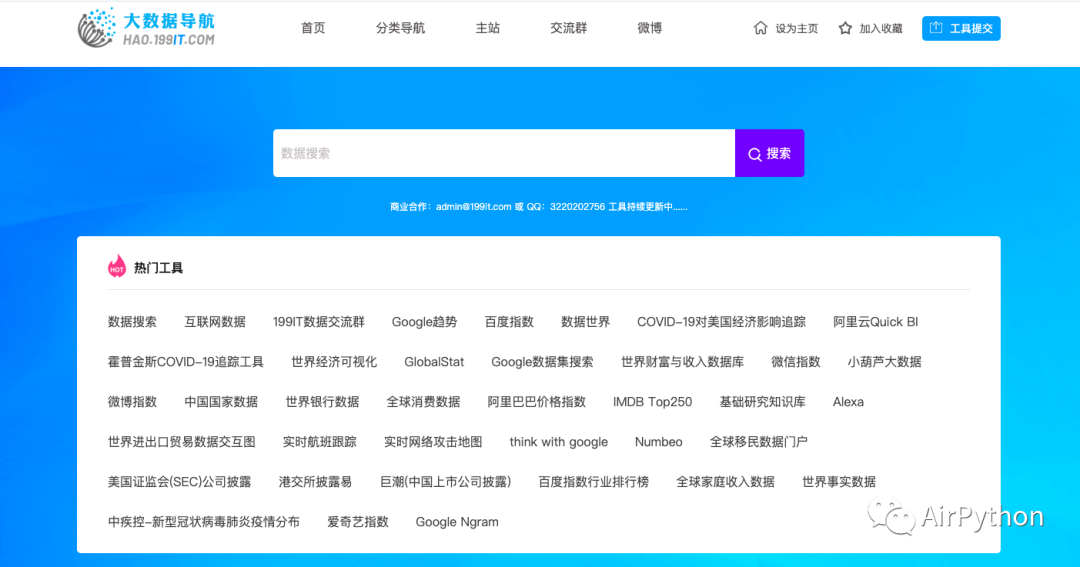Click the home icon beside 设为主页
Screen dimensions: 1080x567
coord(760,28)
